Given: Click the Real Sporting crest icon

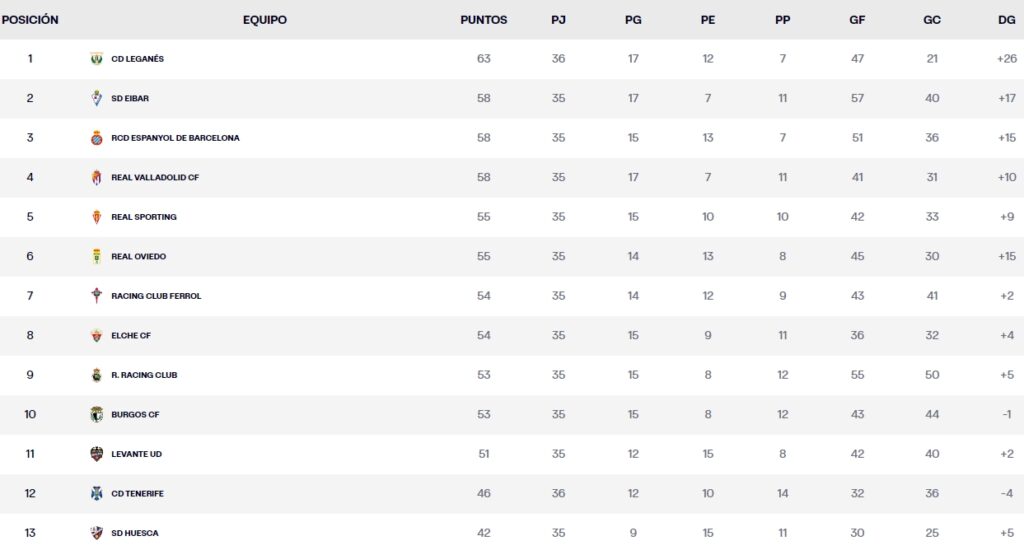Looking at the screenshot, I should point(97,217).
